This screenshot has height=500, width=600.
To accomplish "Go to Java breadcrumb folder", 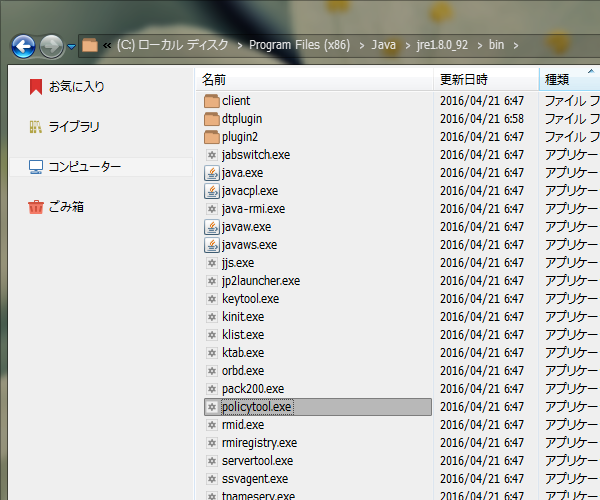I will tap(383, 45).
